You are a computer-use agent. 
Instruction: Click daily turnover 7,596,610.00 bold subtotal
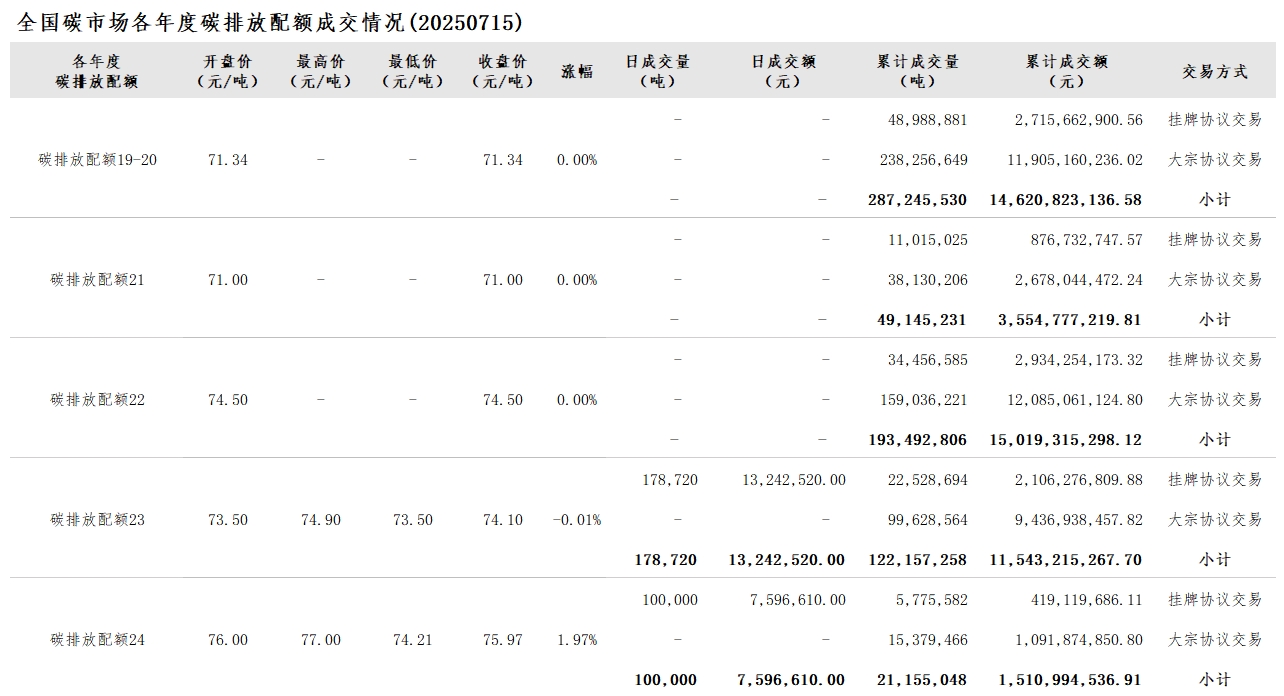point(791,680)
